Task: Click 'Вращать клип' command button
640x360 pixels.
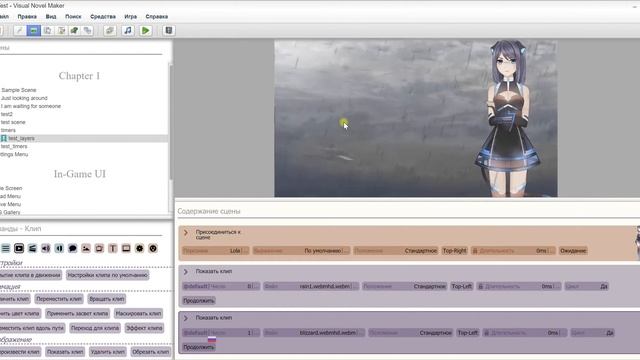Action: (x=107, y=299)
